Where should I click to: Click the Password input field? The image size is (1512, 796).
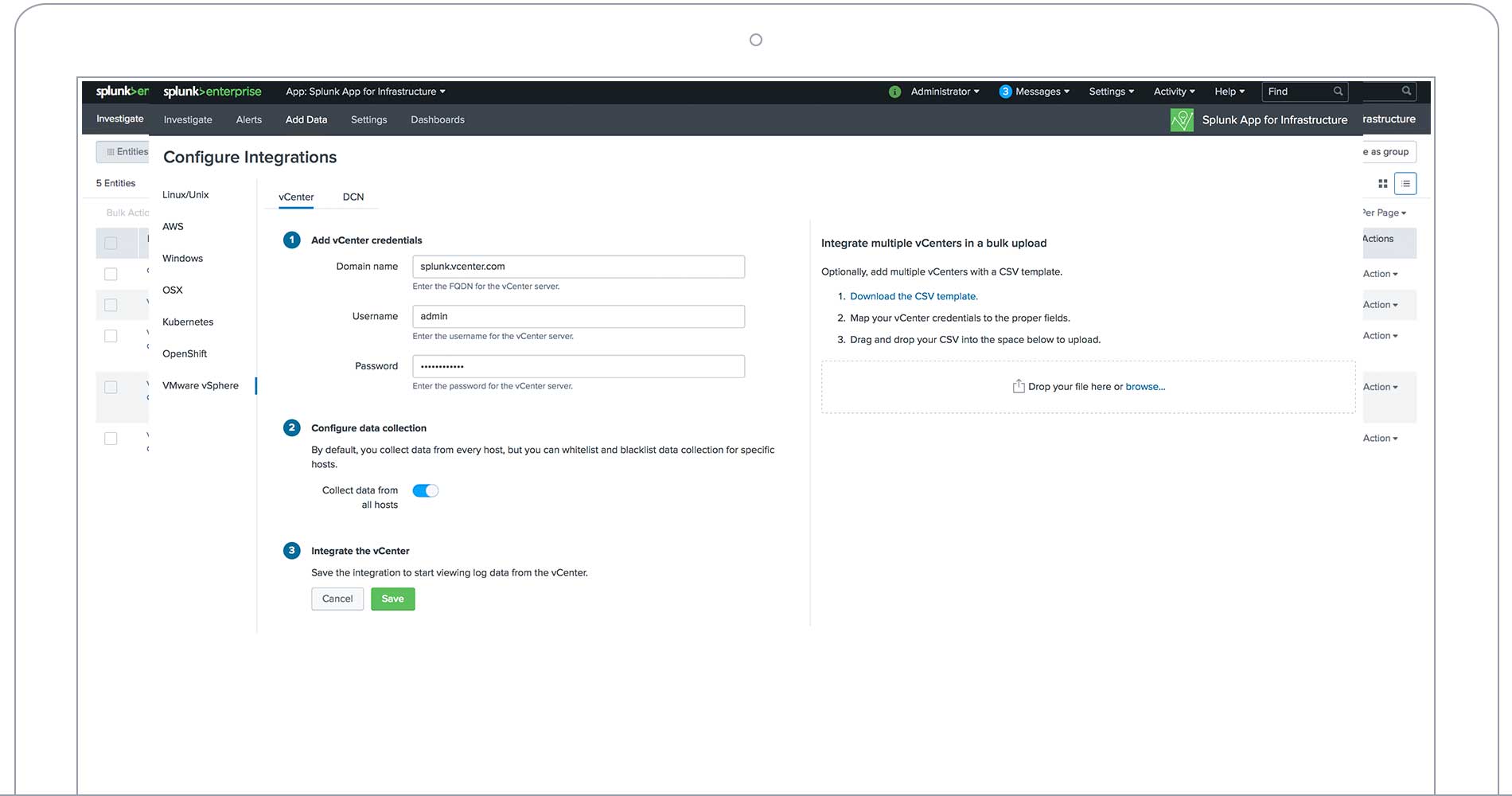(x=579, y=366)
